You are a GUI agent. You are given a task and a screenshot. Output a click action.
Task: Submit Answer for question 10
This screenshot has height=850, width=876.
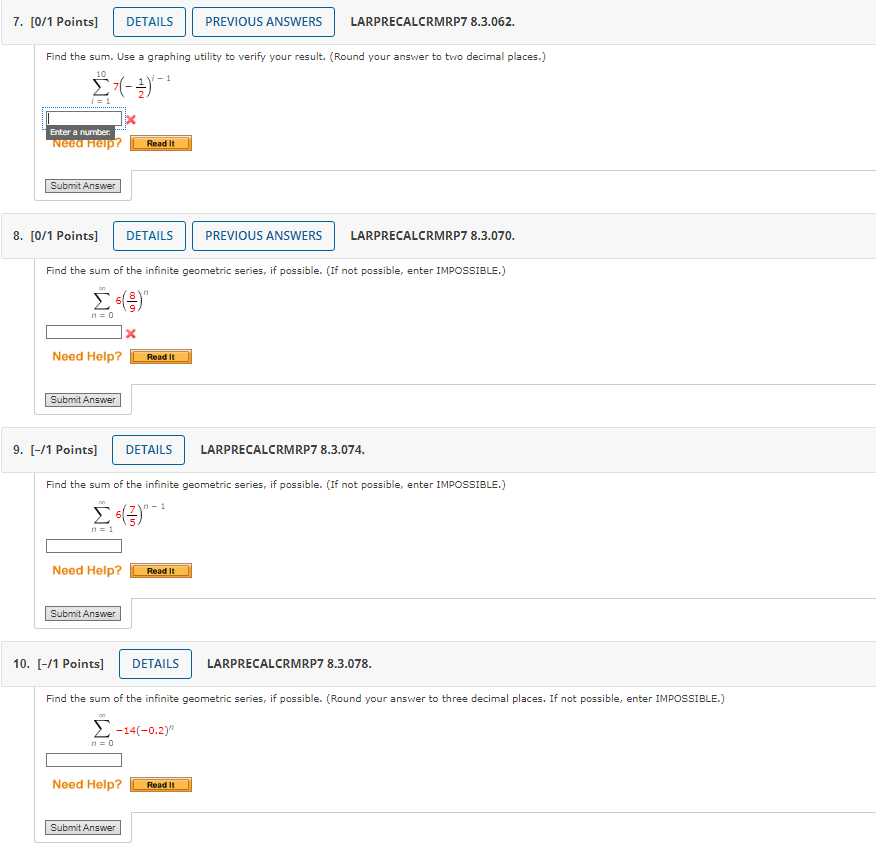pyautogui.click(x=82, y=827)
